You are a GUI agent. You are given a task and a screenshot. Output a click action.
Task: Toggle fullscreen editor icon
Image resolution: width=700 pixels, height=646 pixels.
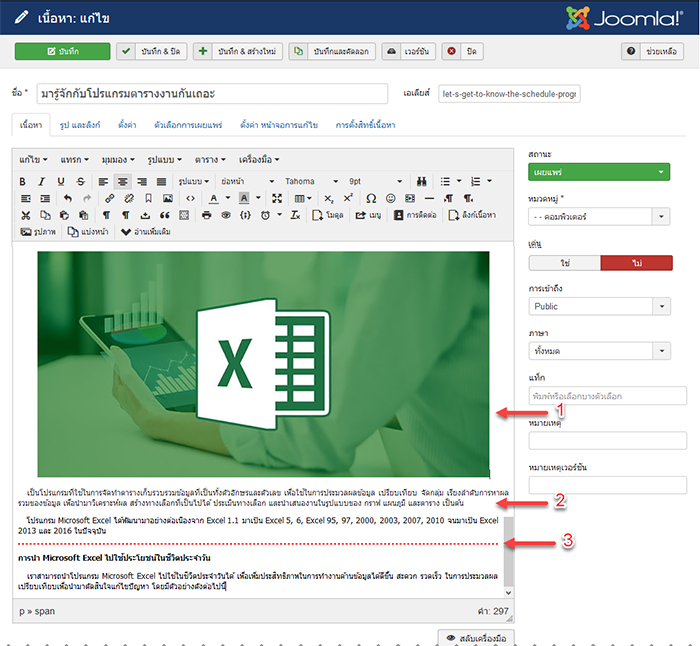tap(277, 198)
